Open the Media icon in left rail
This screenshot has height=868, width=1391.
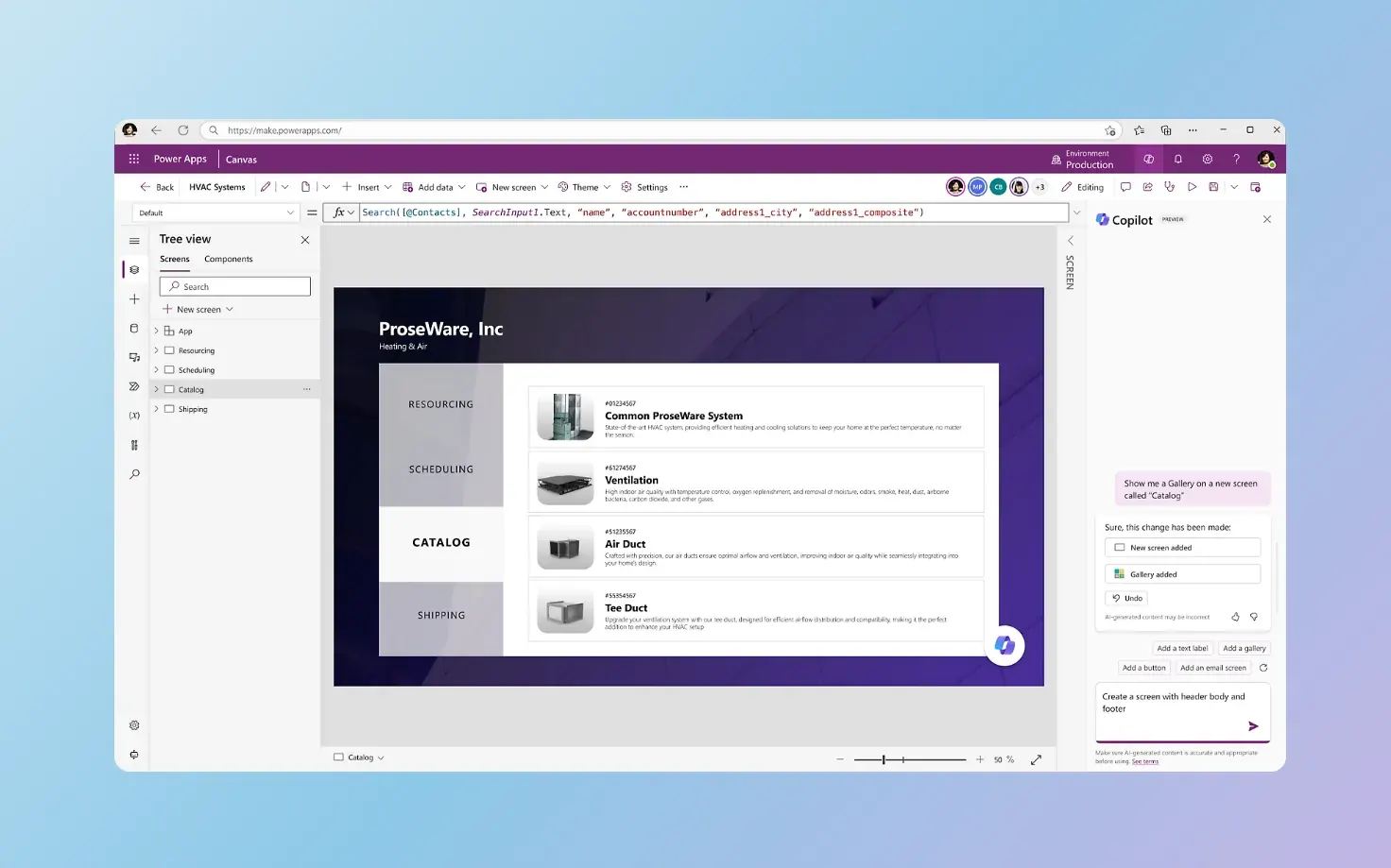point(134,357)
